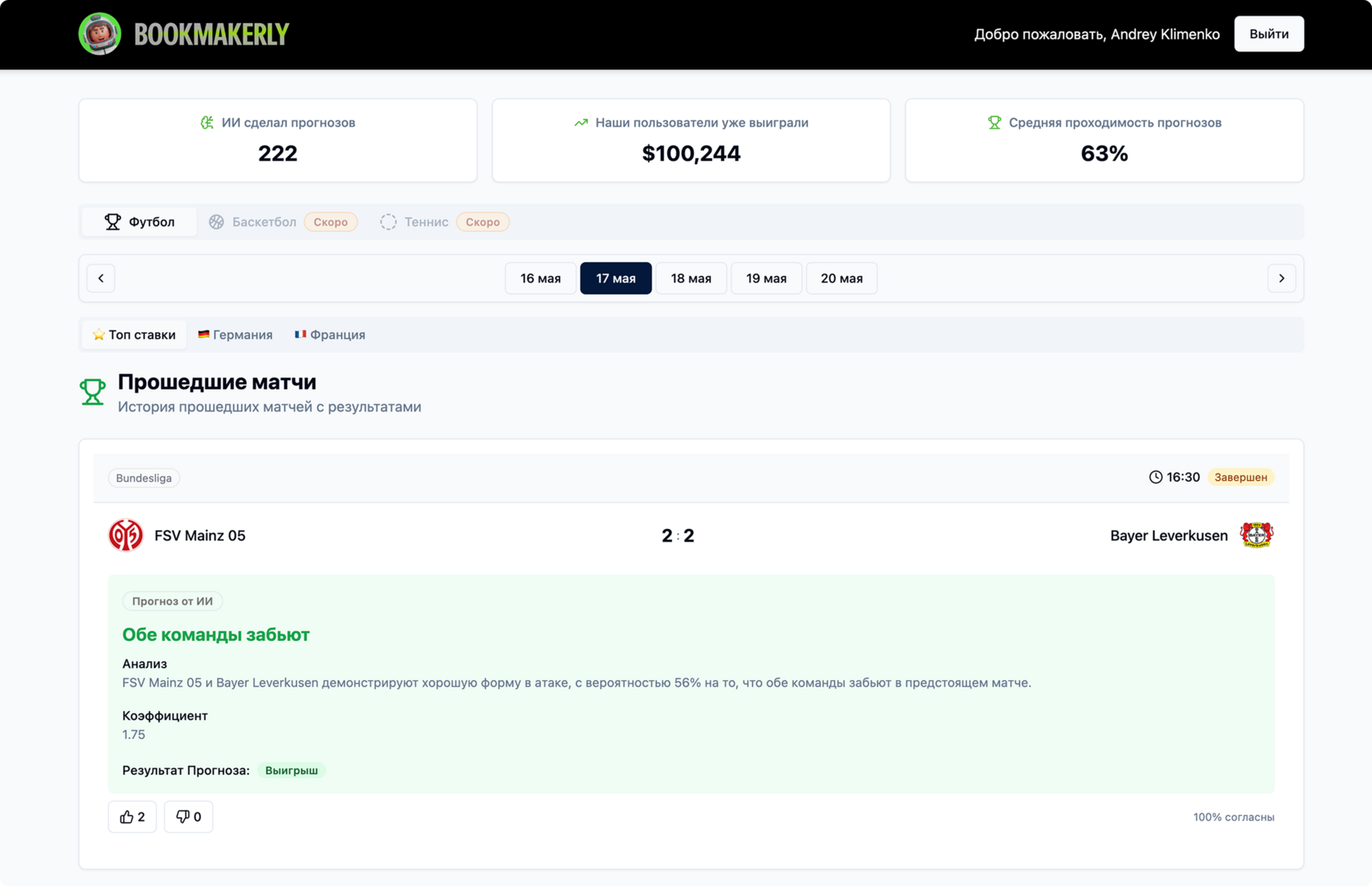1372x886 pixels.
Task: Click the 222 predictions count
Action: [278, 154]
